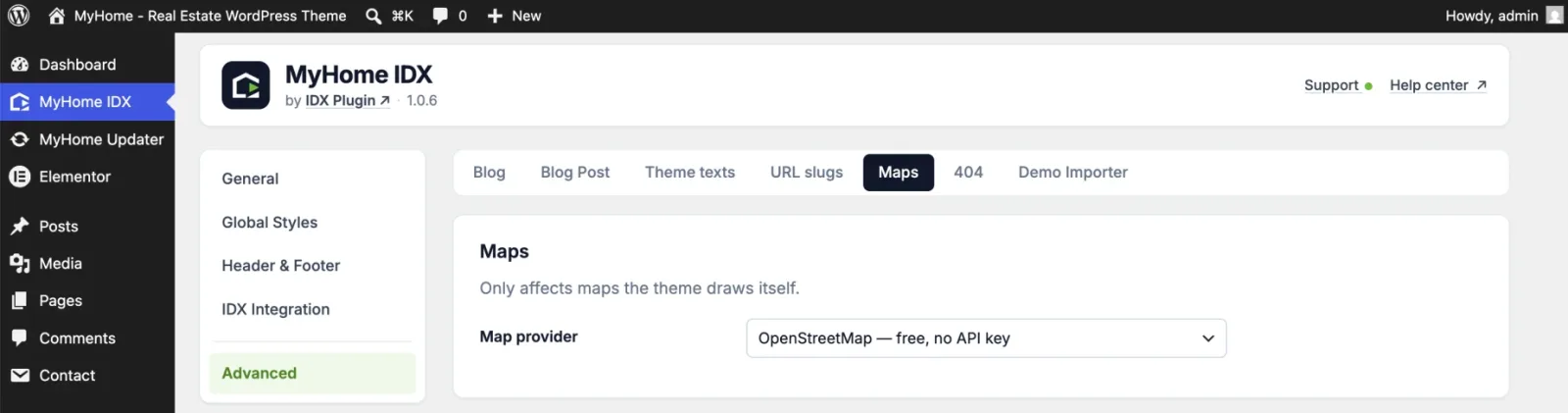
Task: Click the WordPress logo icon
Action: click(x=19, y=16)
